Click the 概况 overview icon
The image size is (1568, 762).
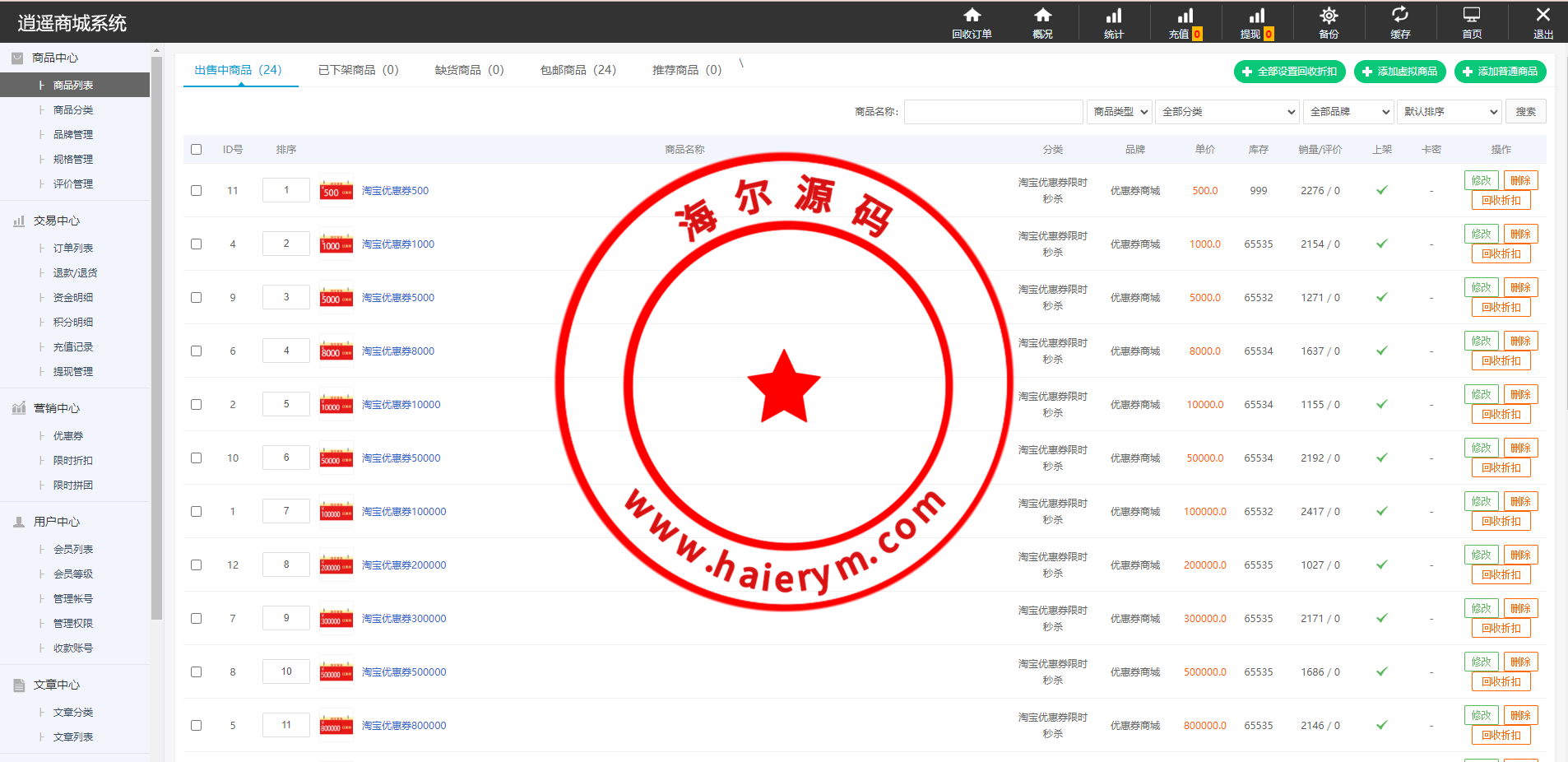pyautogui.click(x=1042, y=21)
